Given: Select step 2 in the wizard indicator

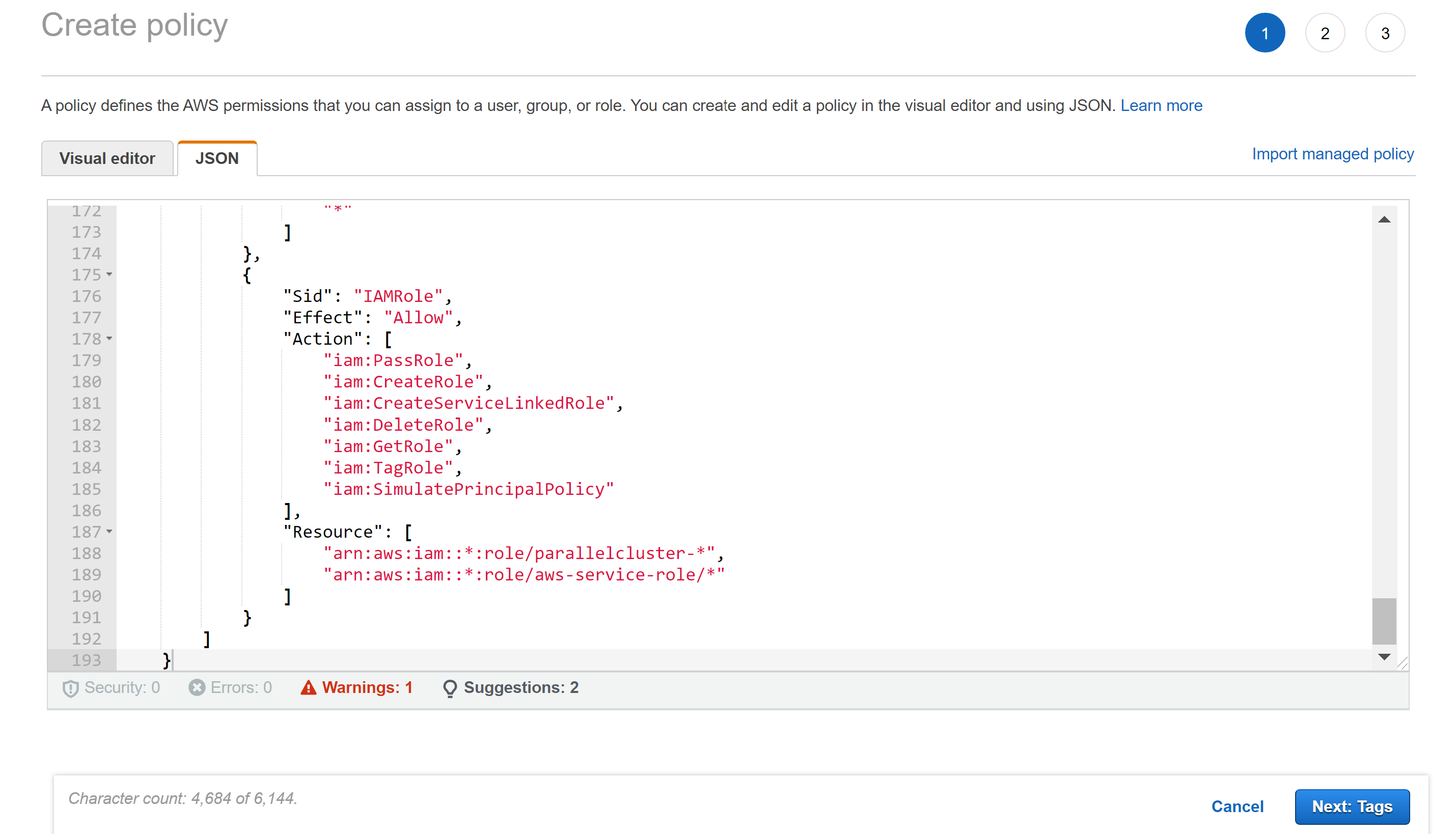Looking at the screenshot, I should [1325, 33].
